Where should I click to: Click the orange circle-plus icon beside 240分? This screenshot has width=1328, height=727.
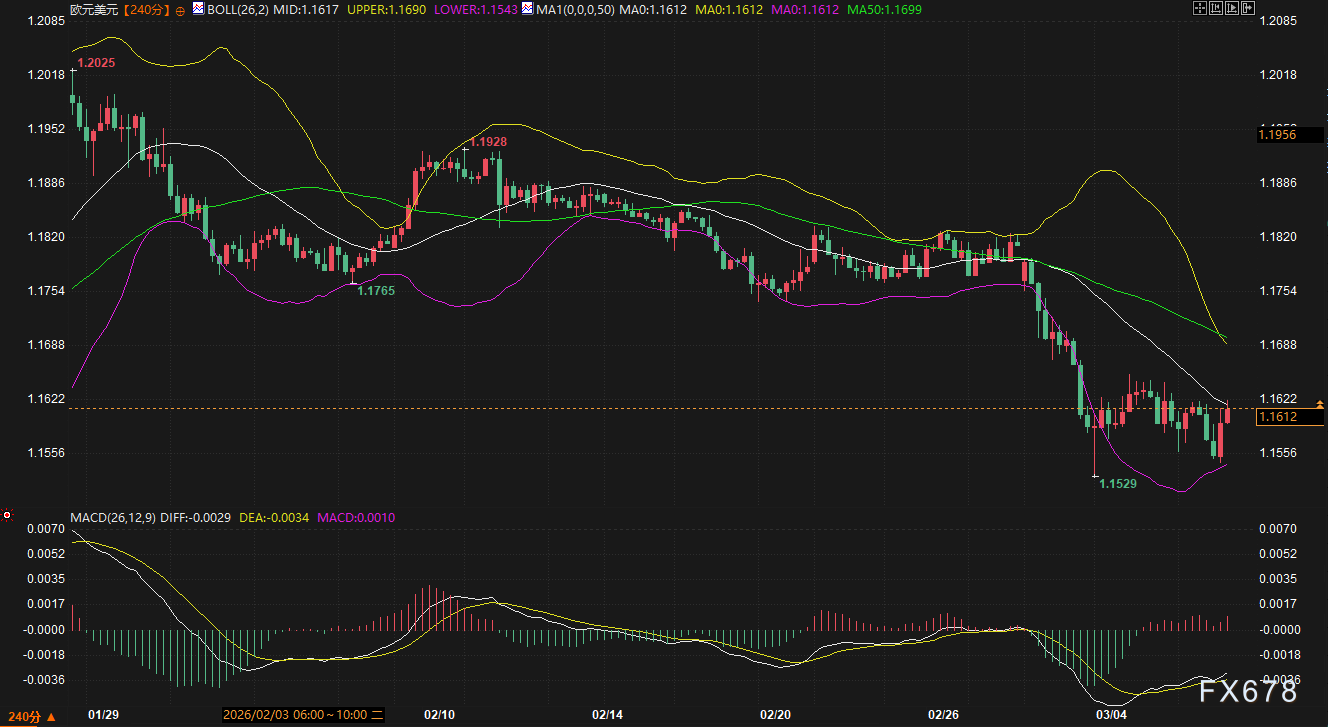click(179, 10)
